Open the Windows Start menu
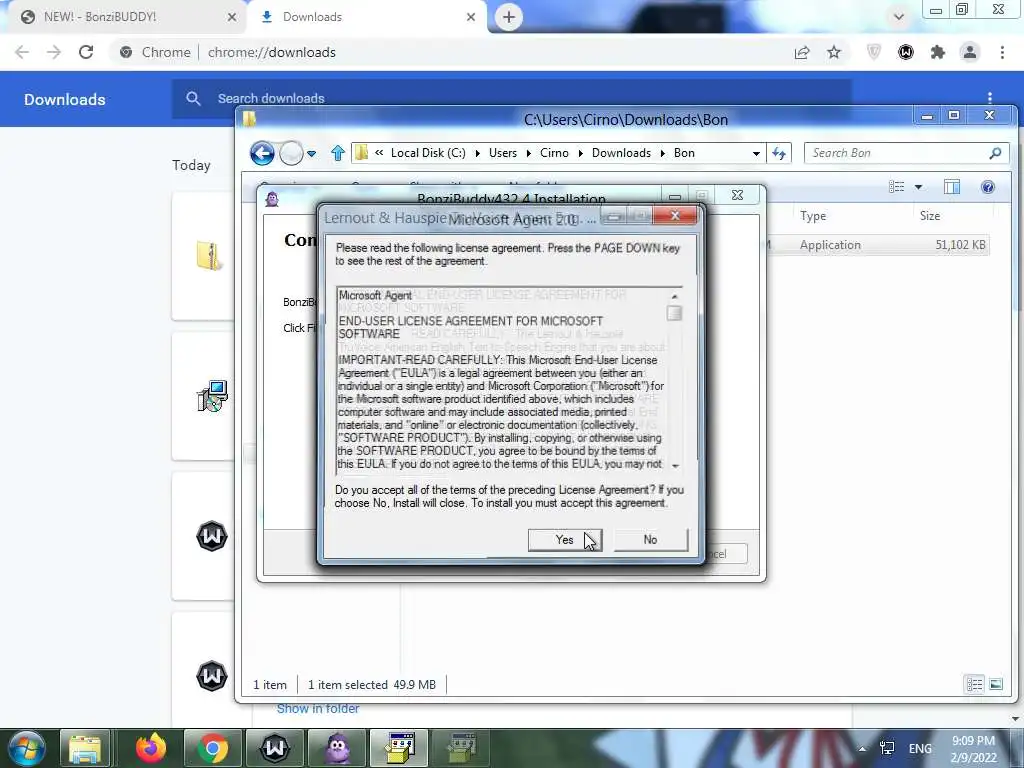 [26, 748]
